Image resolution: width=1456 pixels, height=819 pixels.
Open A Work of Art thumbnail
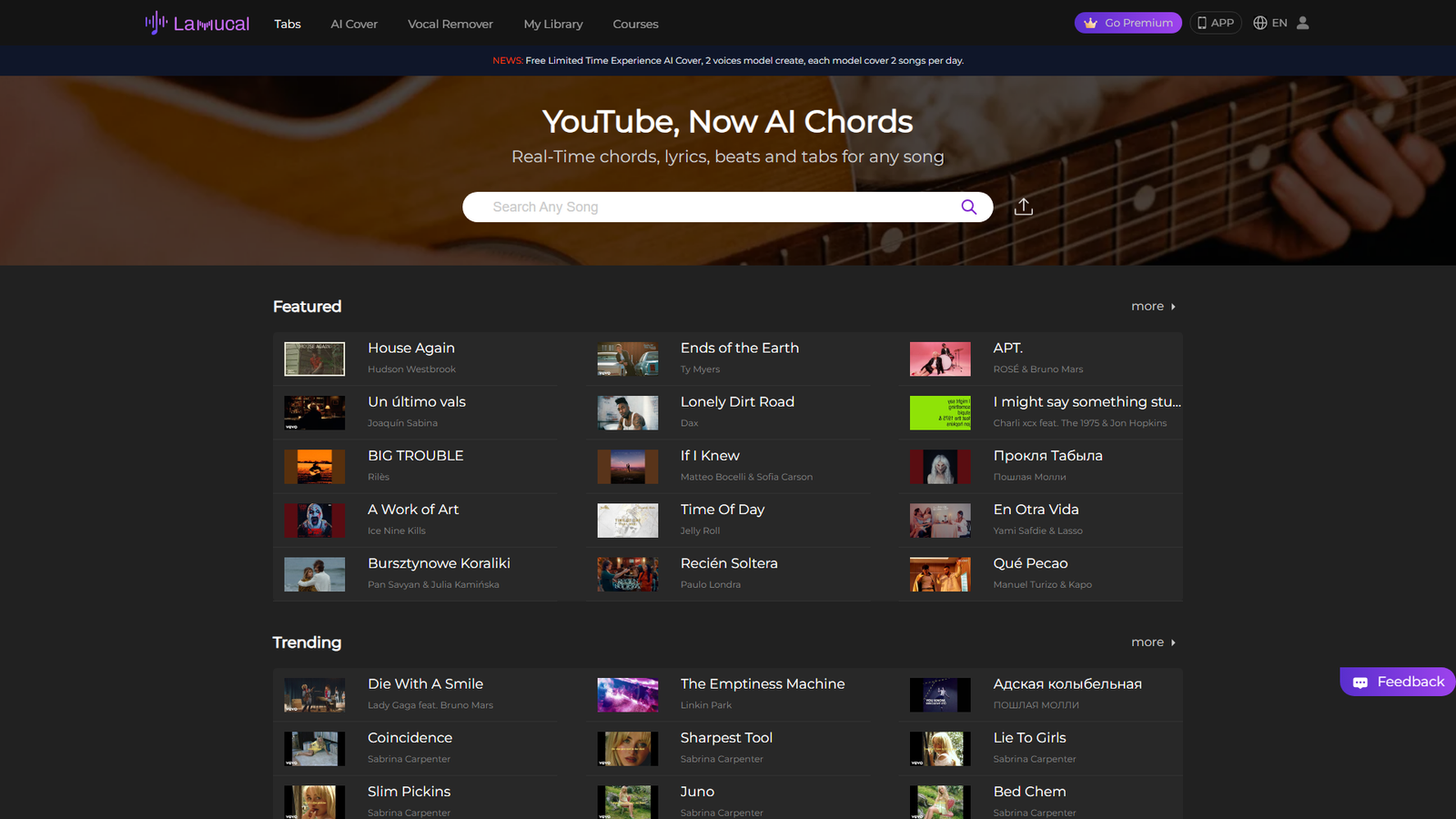(315, 521)
